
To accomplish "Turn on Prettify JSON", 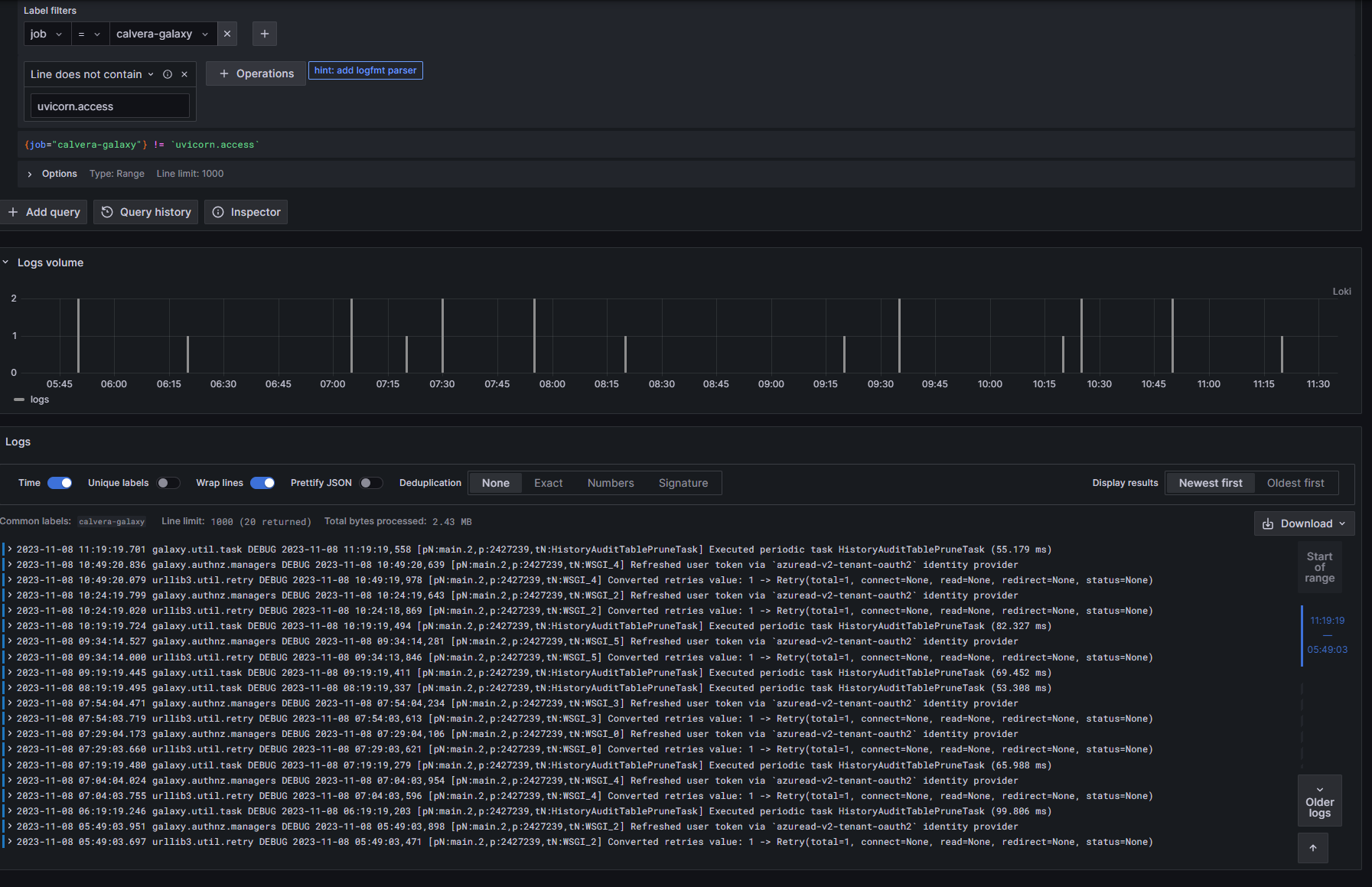I will click(371, 483).
